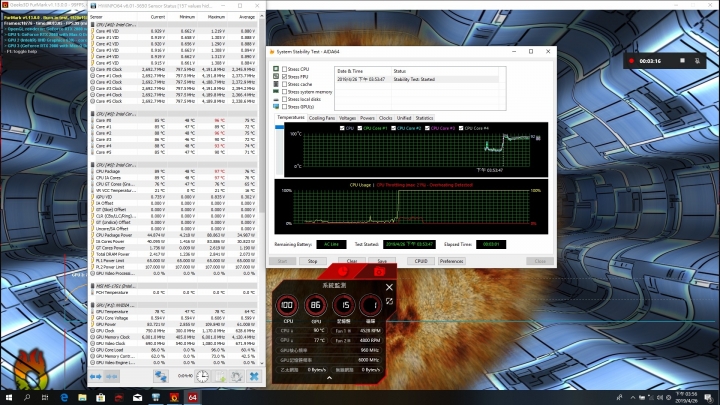Switch to HWiNFO taskbar icon
Viewport: 720px width, 405px height.
(x=156, y=398)
